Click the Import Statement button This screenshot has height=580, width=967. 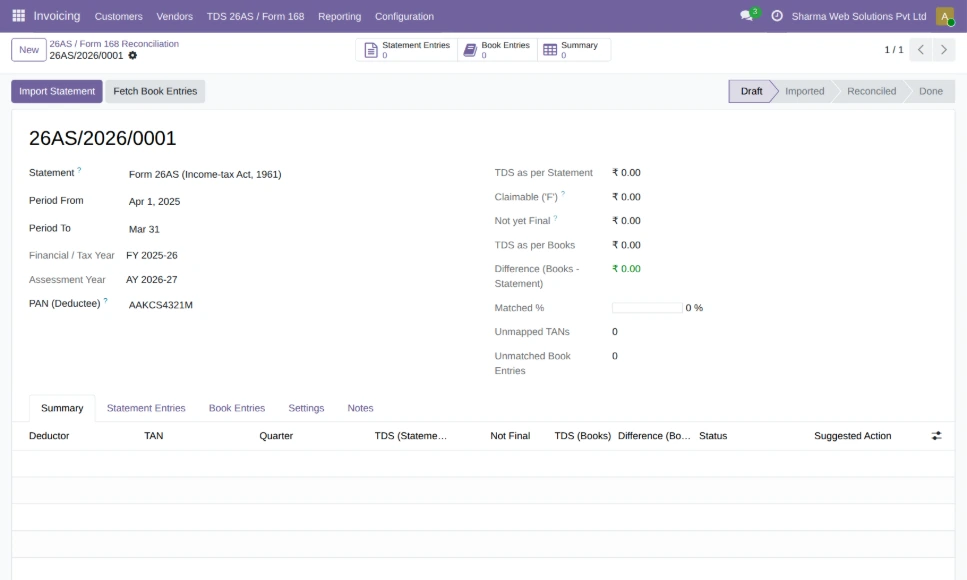click(x=57, y=91)
